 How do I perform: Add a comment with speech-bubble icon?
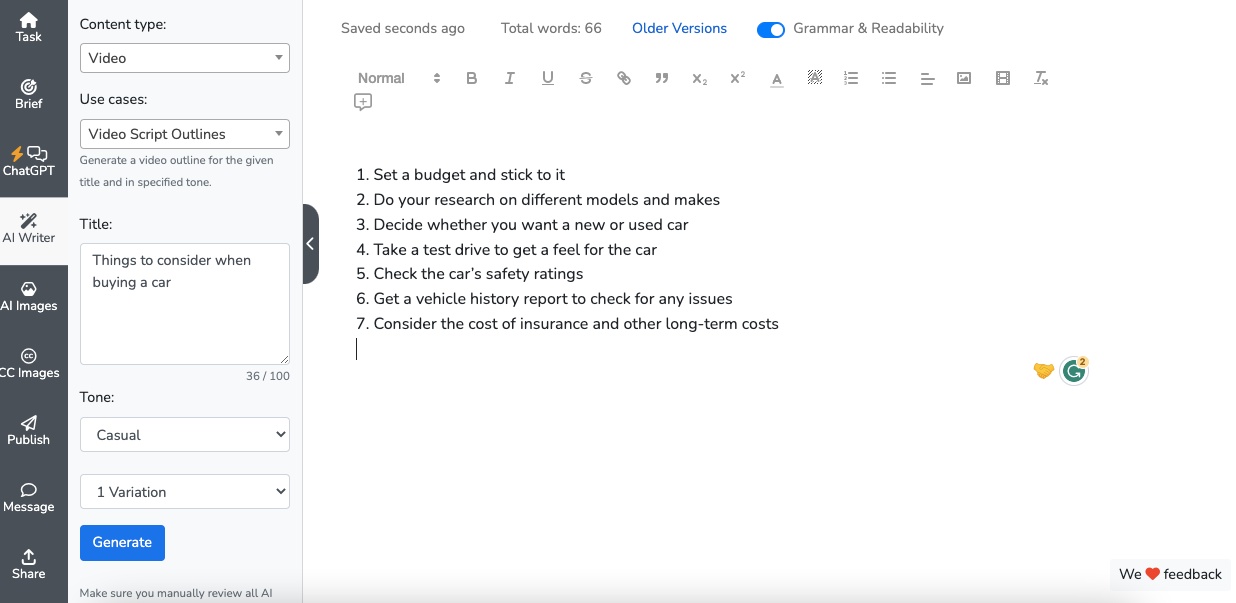click(363, 102)
